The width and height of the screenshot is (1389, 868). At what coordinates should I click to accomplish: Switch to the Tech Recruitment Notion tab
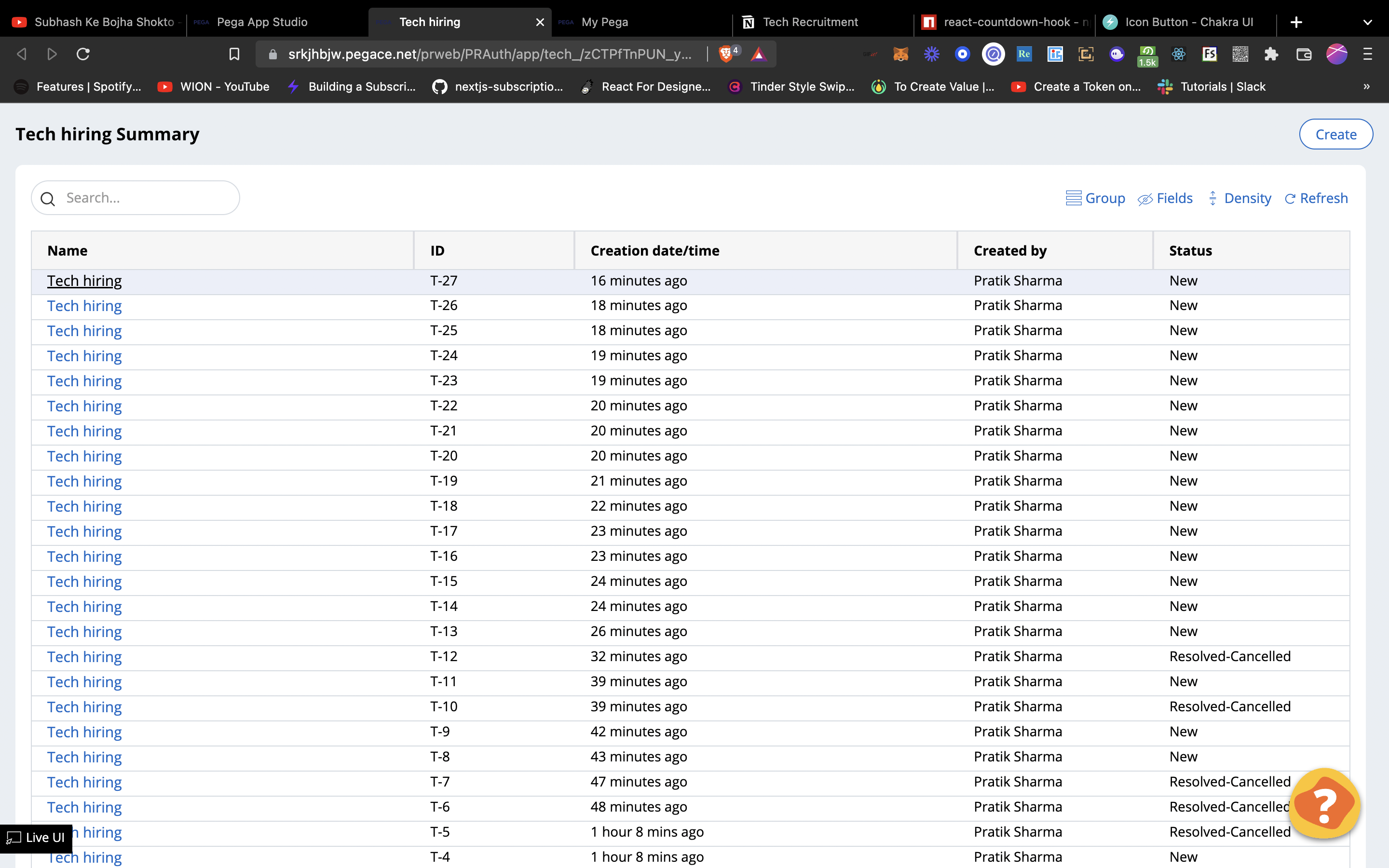pos(810,22)
